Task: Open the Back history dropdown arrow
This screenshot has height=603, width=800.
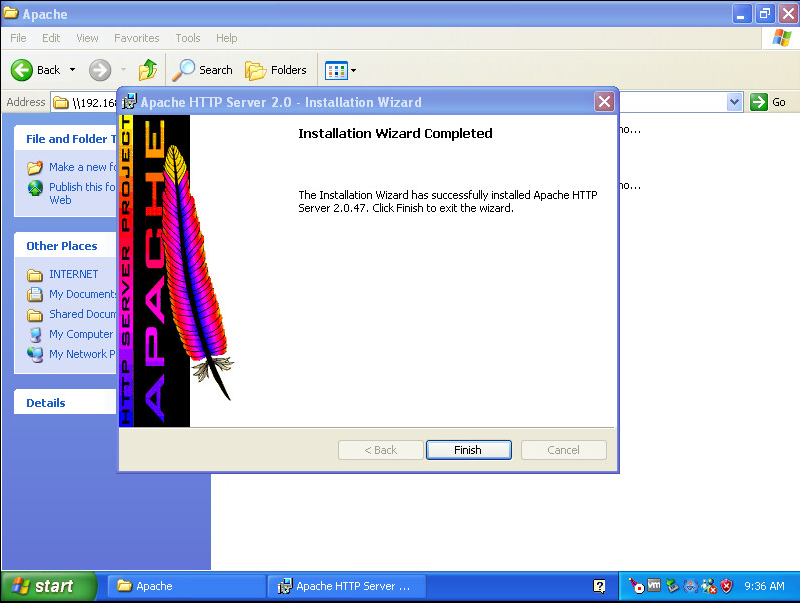Action: pyautogui.click(x=72, y=70)
